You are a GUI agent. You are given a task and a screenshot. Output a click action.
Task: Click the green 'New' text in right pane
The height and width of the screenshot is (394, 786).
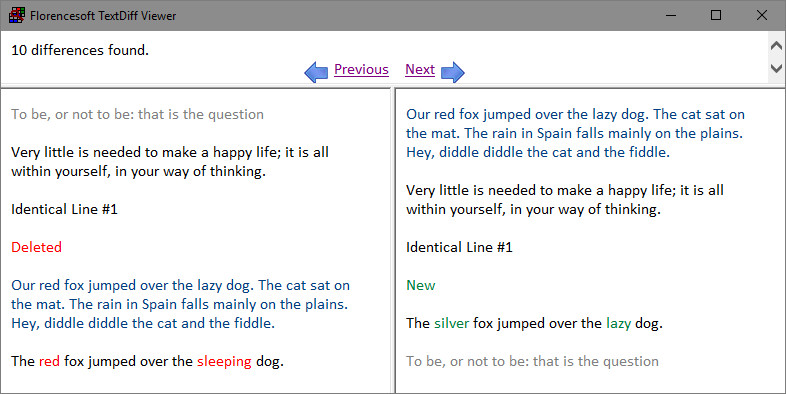click(421, 285)
